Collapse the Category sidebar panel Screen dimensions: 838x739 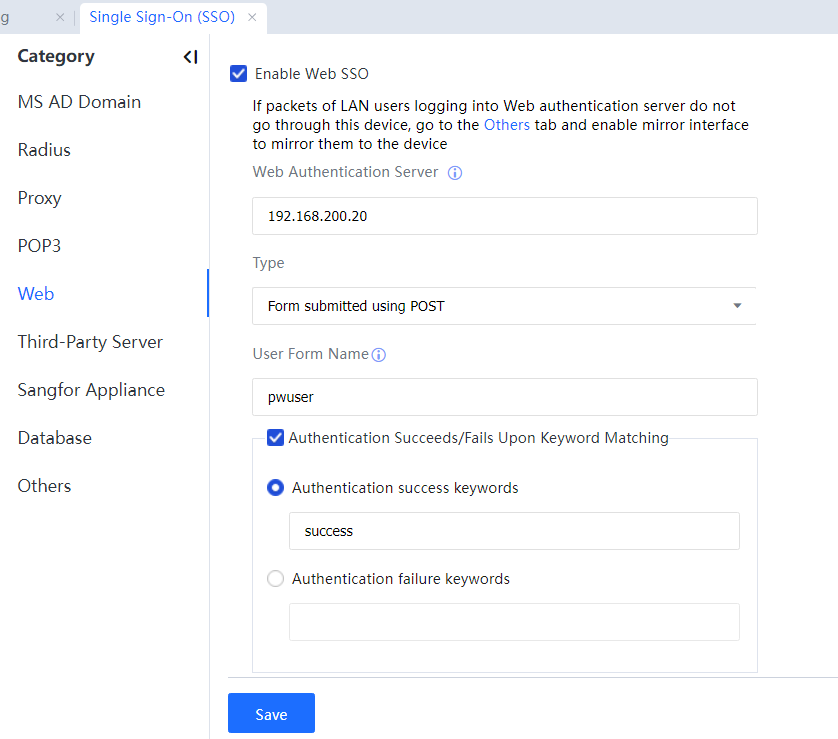pyautogui.click(x=190, y=57)
